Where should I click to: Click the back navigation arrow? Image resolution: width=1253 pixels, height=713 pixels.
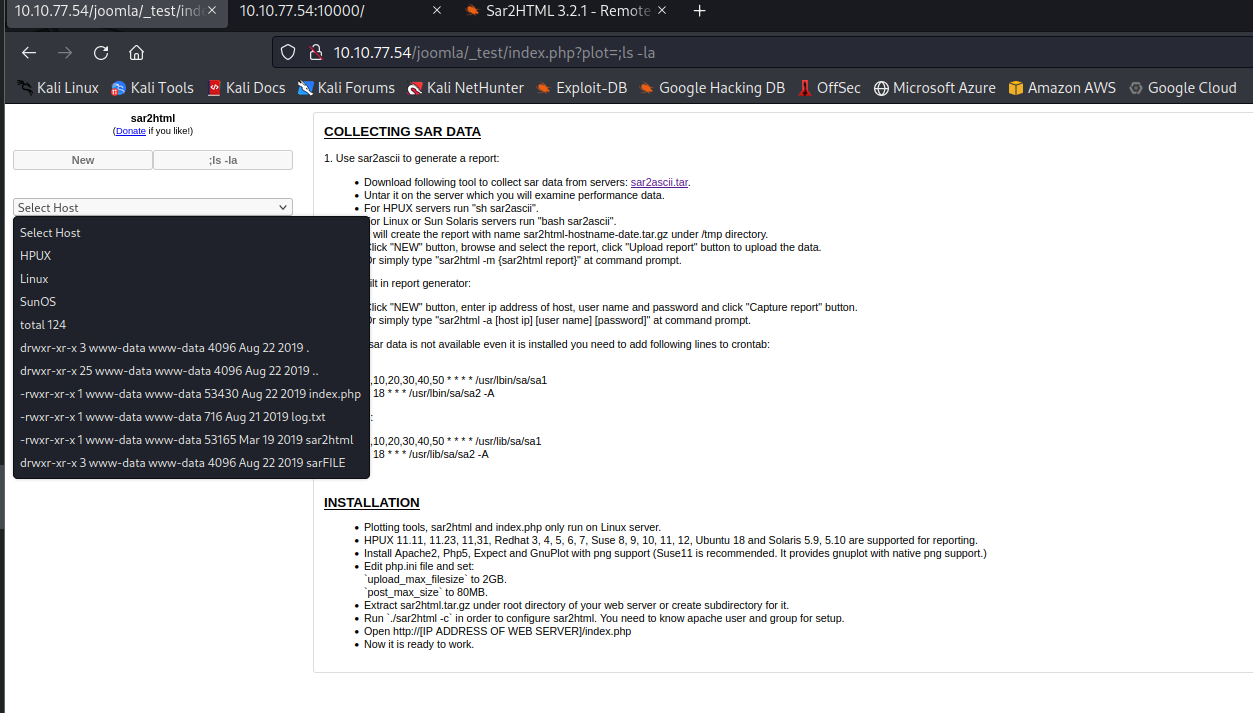[28, 52]
